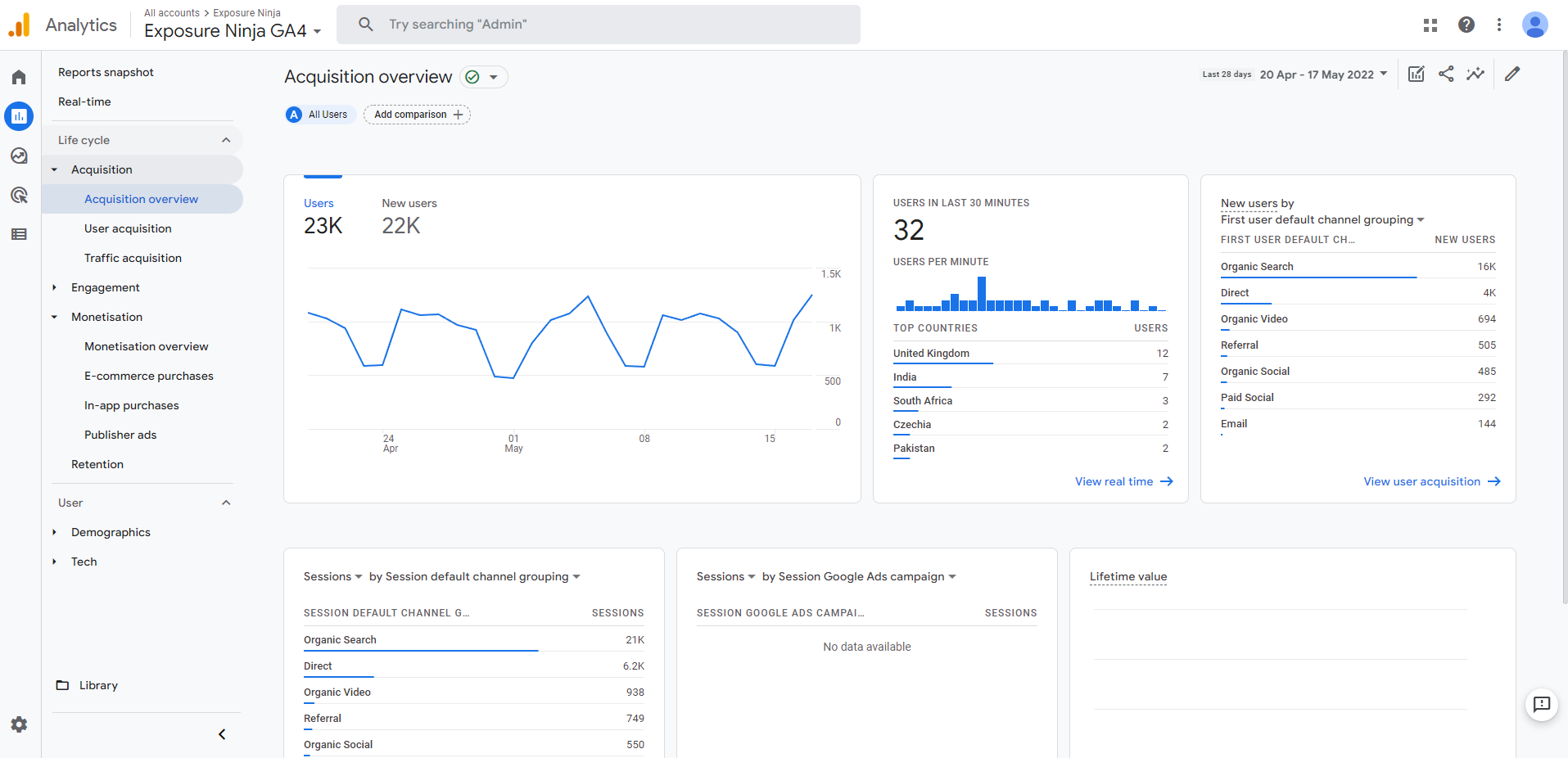Collapse the Life cycle section
The image size is (1568, 758).
coord(226,139)
